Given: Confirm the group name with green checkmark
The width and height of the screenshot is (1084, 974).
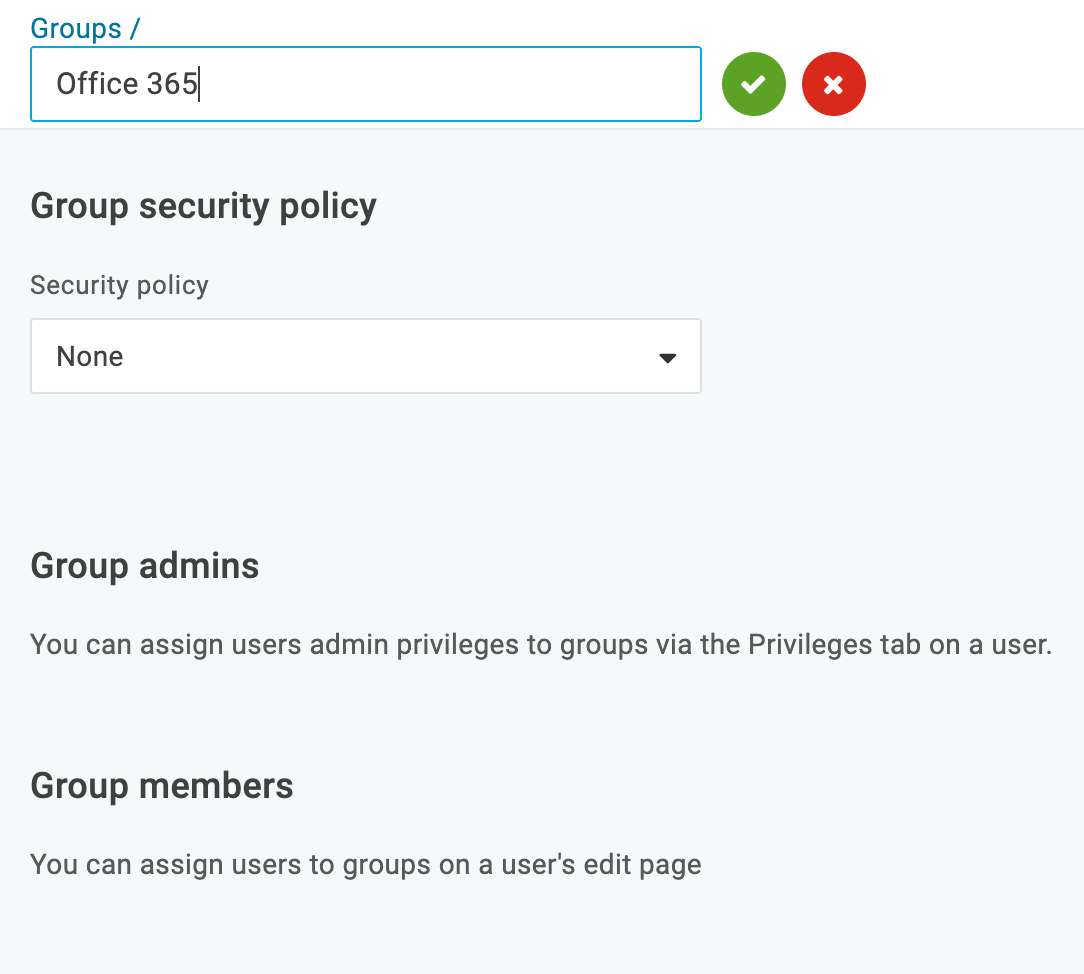Looking at the screenshot, I should click(754, 84).
